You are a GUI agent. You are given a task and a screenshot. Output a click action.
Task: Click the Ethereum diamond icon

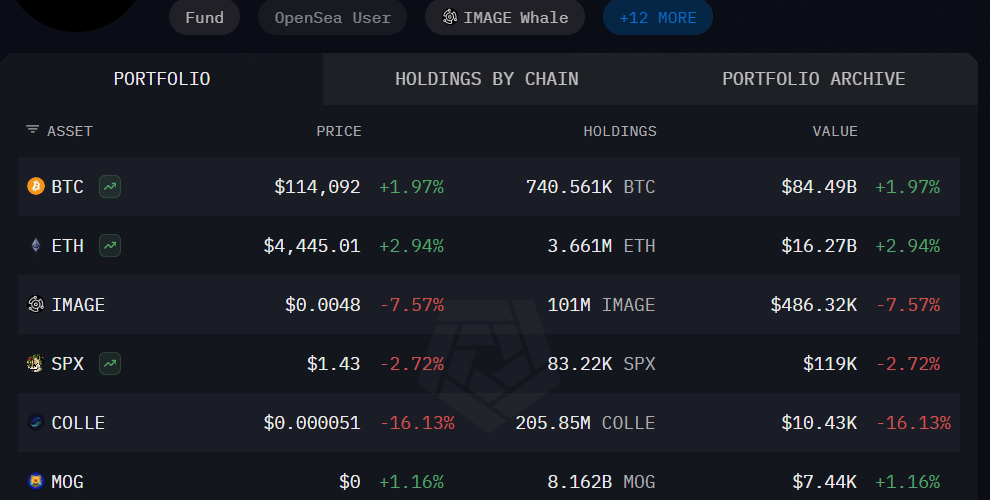tap(36, 246)
